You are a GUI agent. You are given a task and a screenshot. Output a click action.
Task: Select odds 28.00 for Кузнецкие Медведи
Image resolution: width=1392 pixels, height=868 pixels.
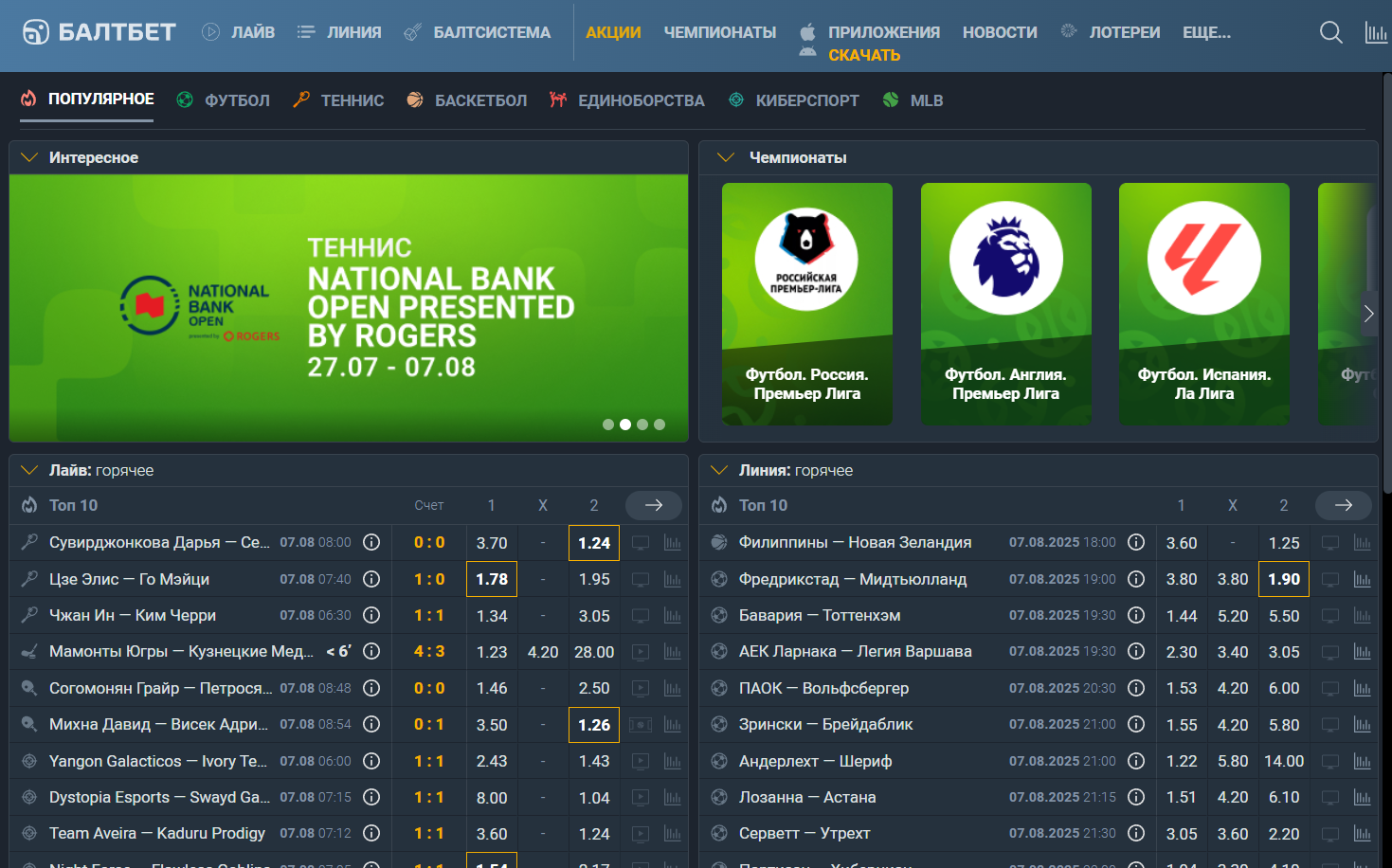[x=594, y=652]
